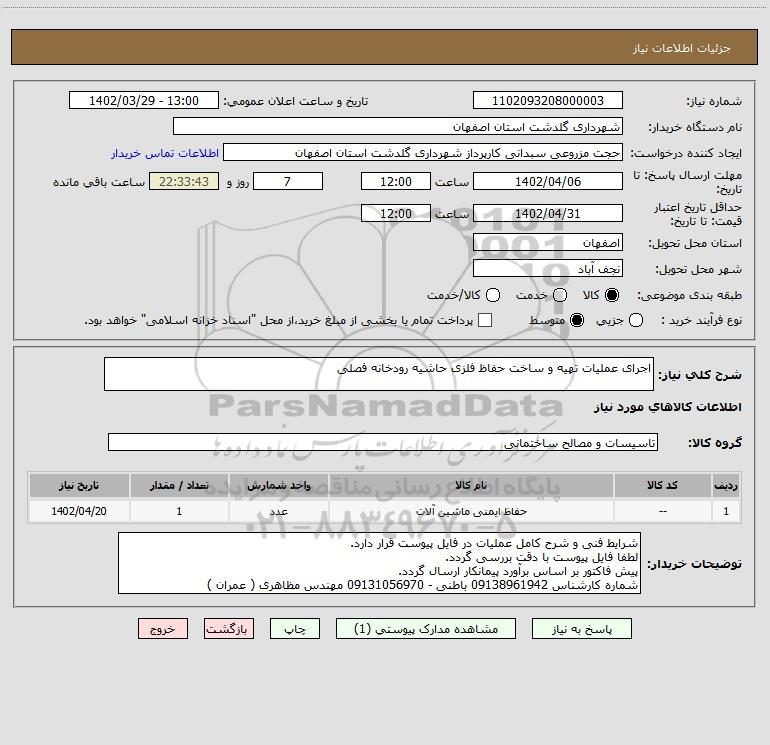The width and height of the screenshot is (770, 745).
Task: Click the buyer name field شهرداری گلدشت
Action: tap(398, 127)
